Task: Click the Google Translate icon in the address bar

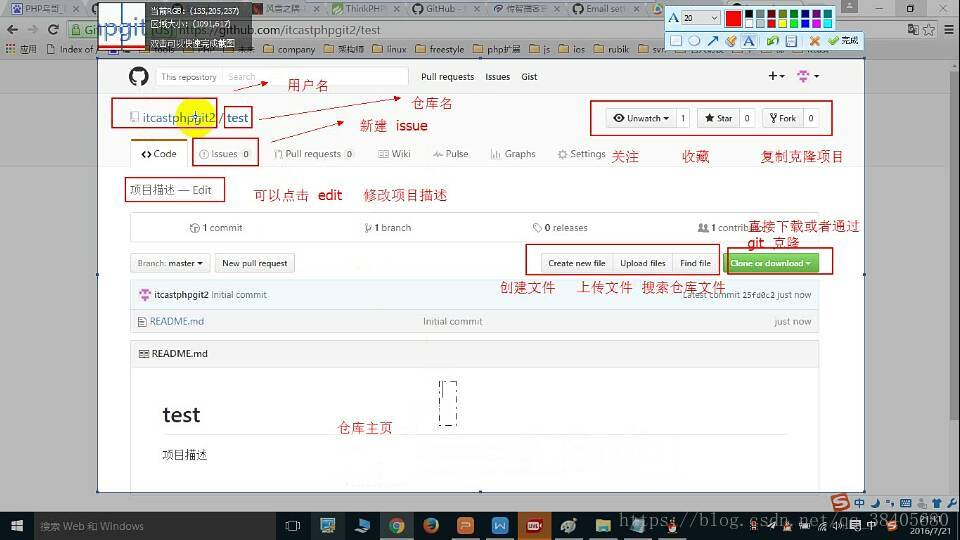Action: tap(913, 29)
